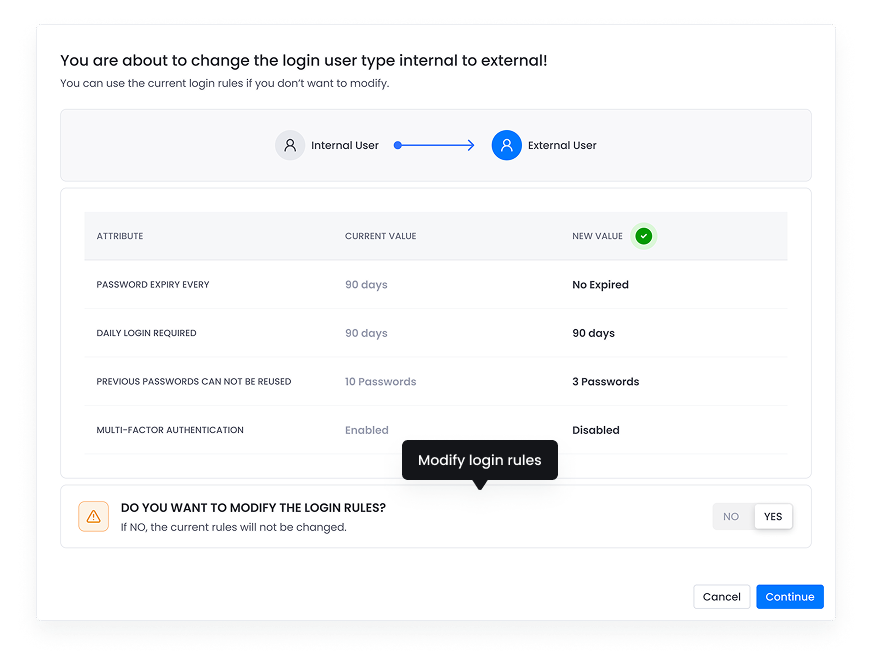Select the Internal User avatar icon
This screenshot has height=669, width=872.
(x=290, y=145)
